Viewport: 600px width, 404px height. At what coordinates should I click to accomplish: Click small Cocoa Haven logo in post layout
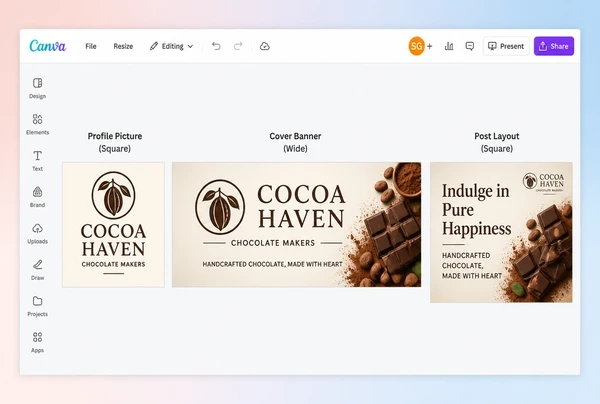pyautogui.click(x=543, y=183)
